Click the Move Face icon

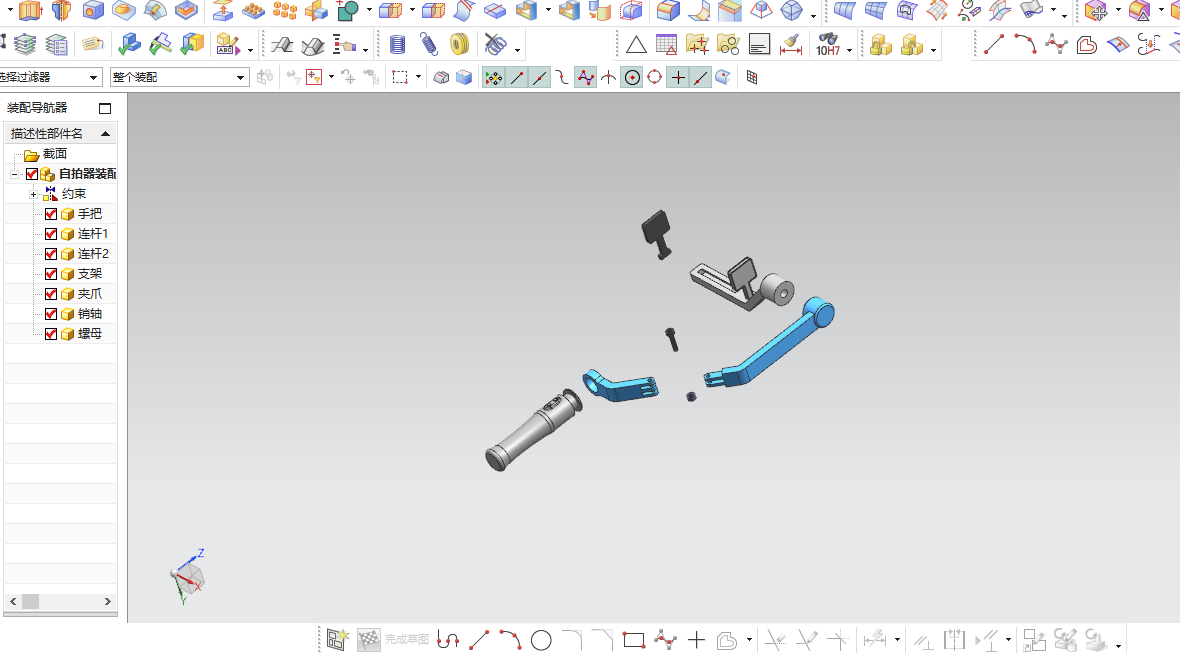(x=1096, y=11)
